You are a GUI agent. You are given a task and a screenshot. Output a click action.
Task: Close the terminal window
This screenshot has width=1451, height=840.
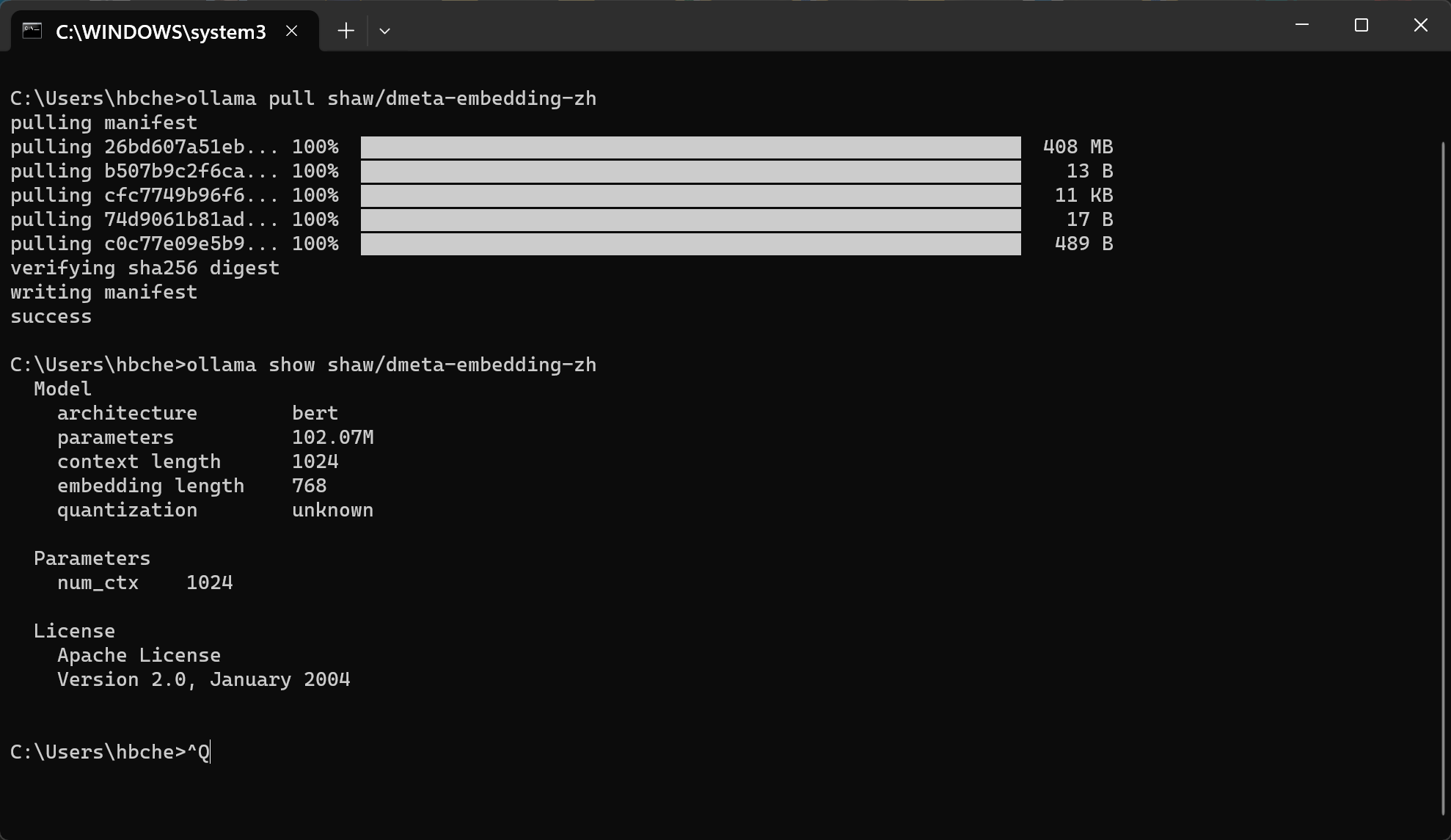point(1420,25)
